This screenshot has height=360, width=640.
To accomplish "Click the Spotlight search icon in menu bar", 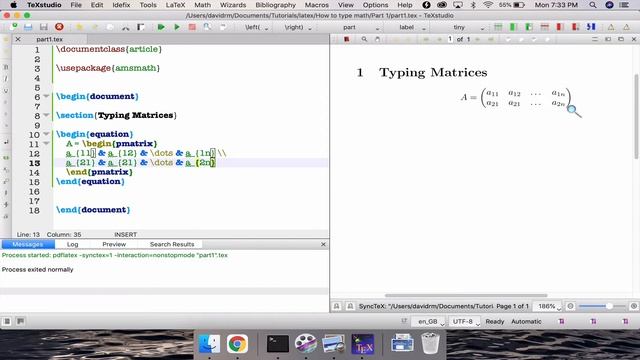I will [x=593, y=5].
